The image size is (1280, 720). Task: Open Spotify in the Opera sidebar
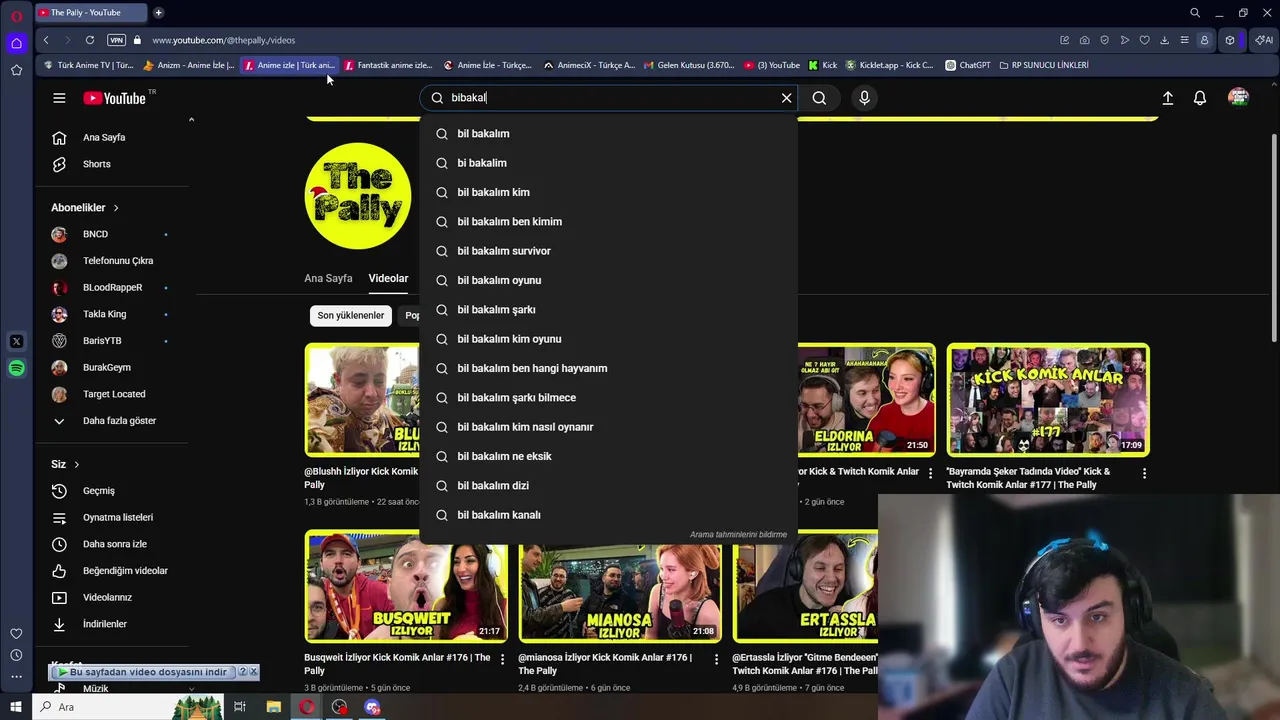(x=16, y=368)
